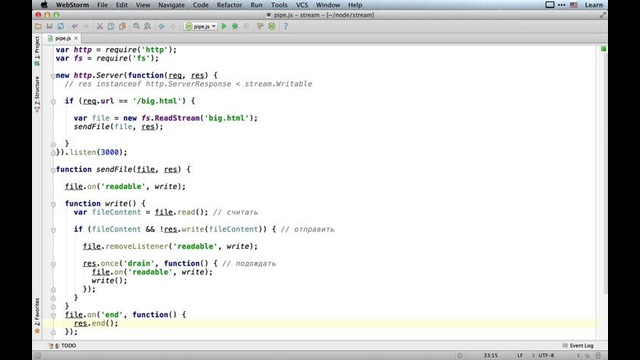Click the Replace toolbar icon
The height and width of the screenshot is (360, 640).
pos(147,27)
